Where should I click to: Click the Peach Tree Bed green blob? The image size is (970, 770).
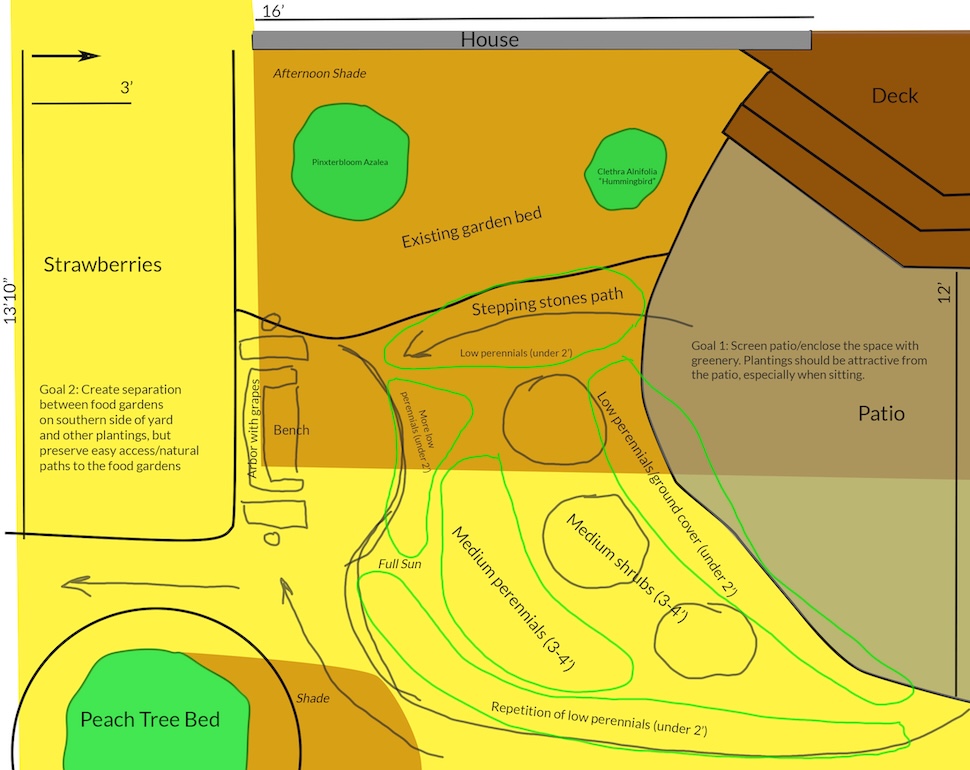150,720
